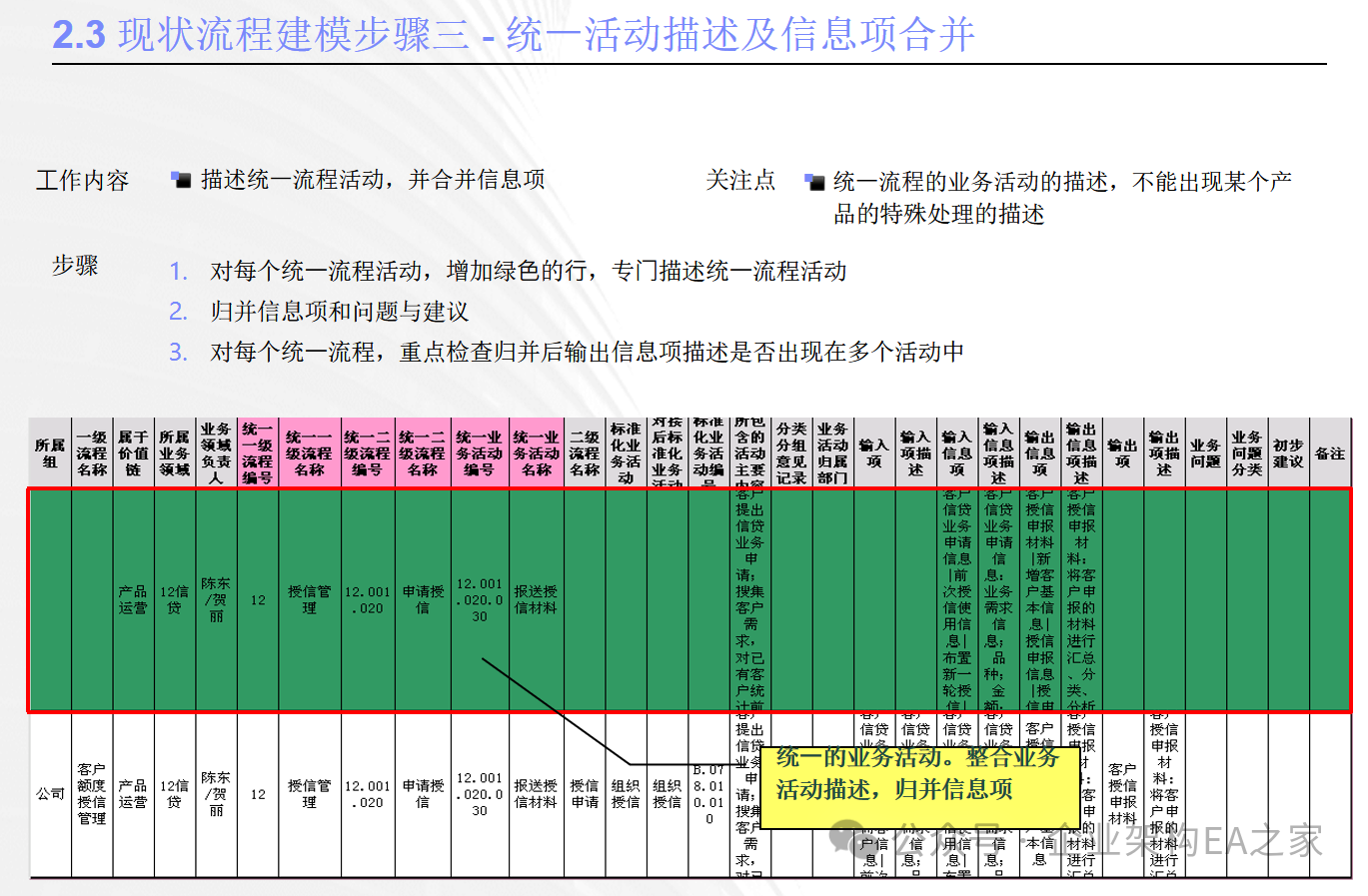1368x896 pixels.
Task: Select the '业务问题' column header
Action: coord(1205,453)
